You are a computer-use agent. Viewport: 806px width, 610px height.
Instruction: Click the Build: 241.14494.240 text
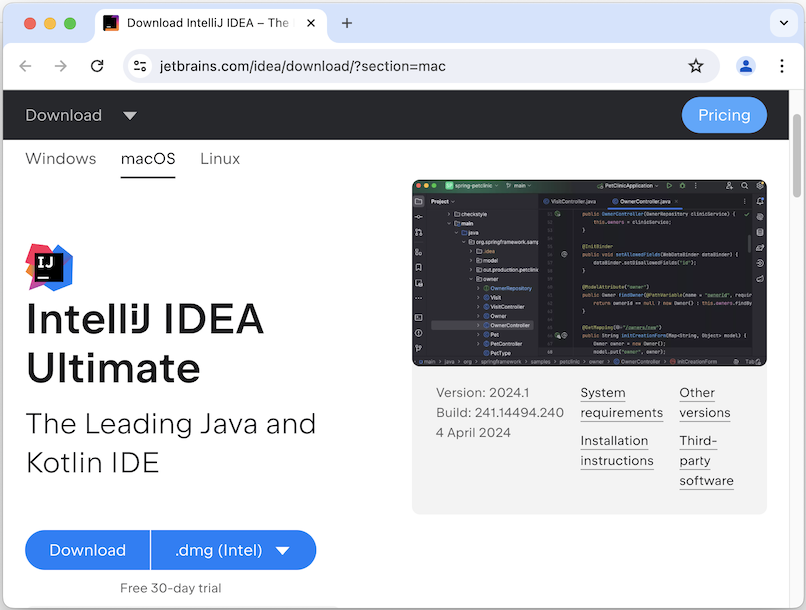[x=500, y=413]
